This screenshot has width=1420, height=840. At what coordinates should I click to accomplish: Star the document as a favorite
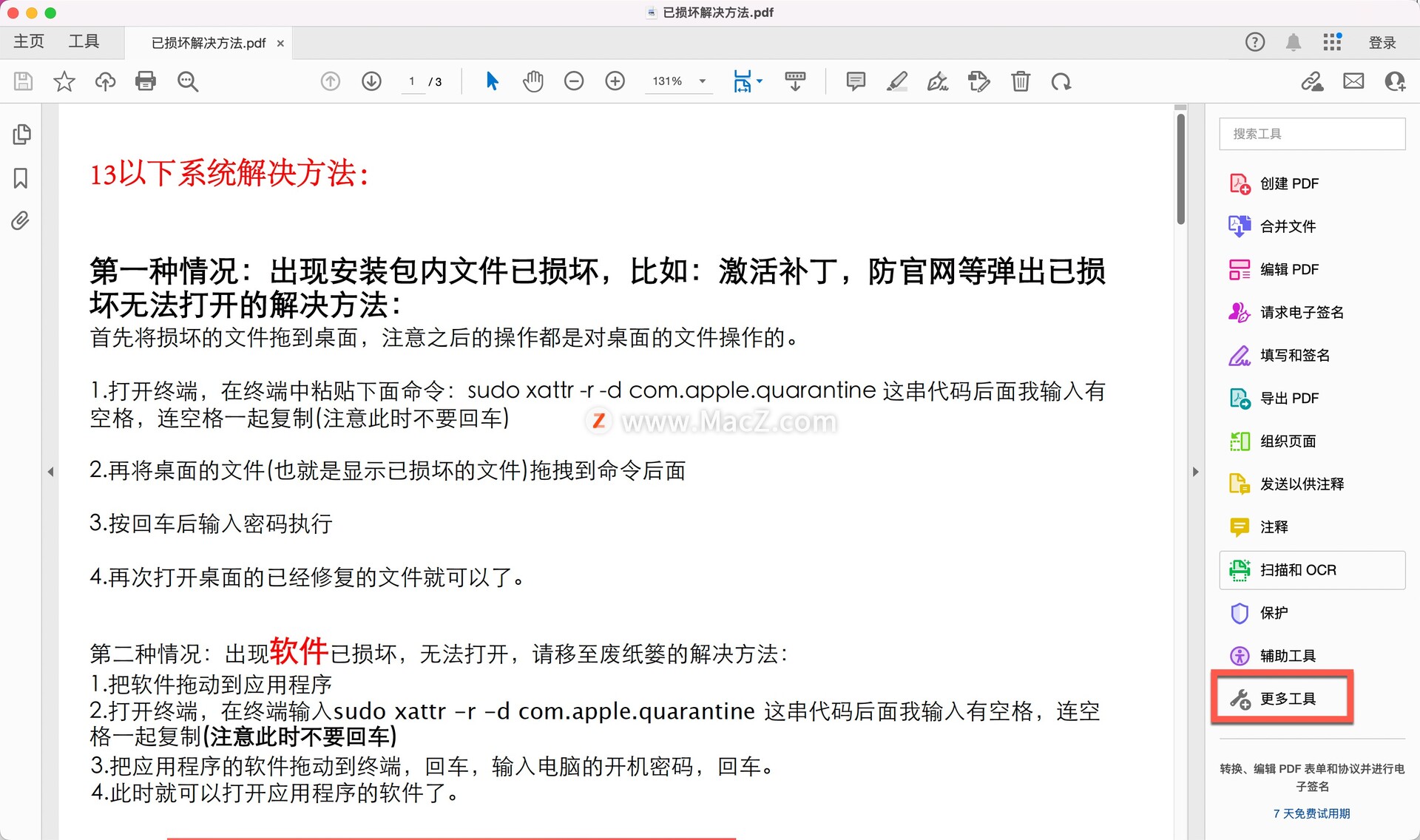64,81
